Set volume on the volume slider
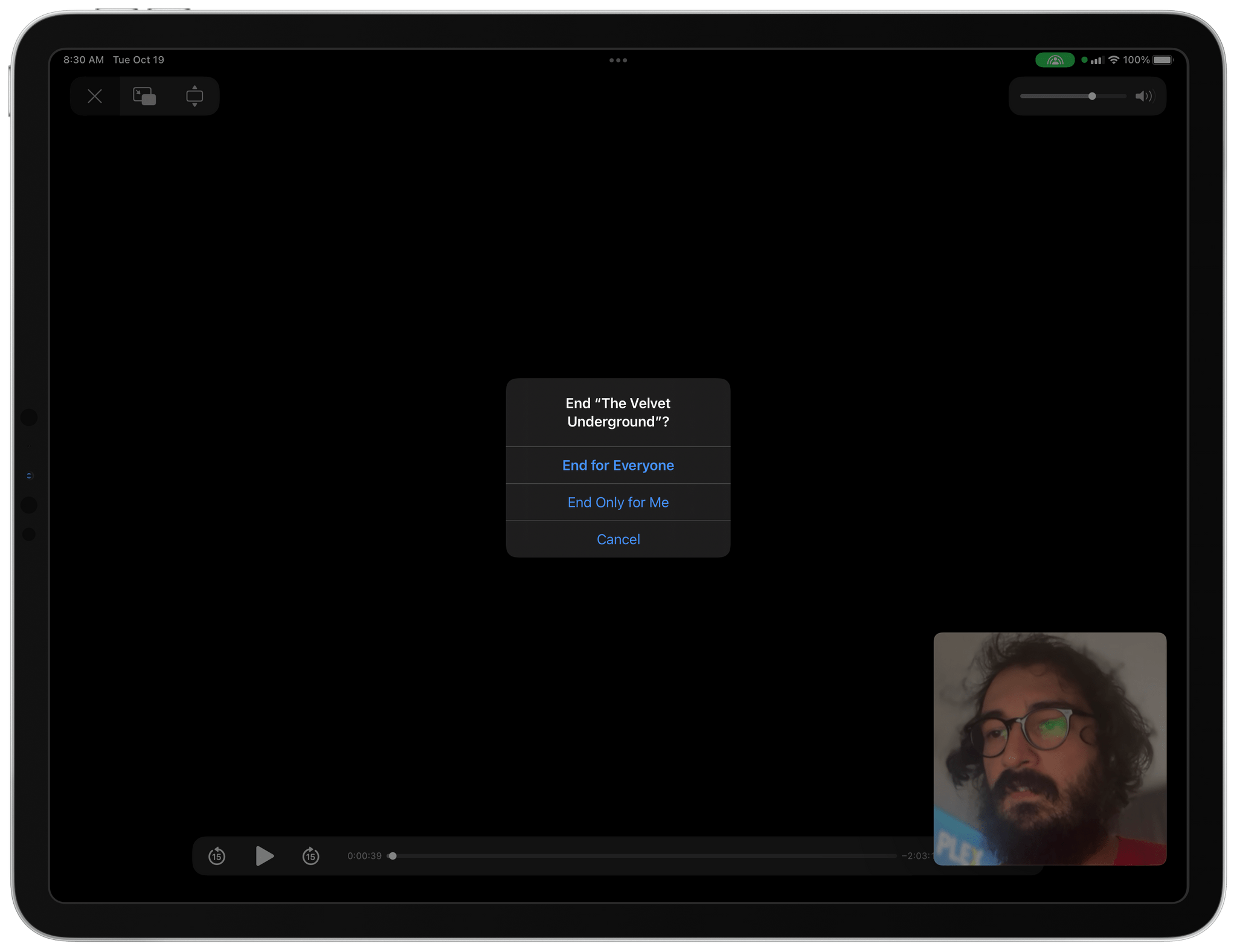Screen dimensions: 1237x952 [x=1073, y=96]
